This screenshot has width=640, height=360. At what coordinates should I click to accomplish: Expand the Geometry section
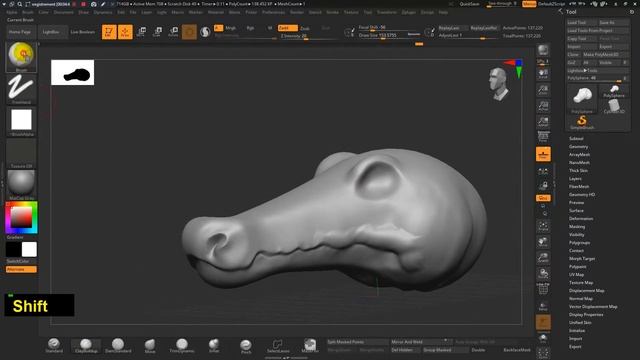[578, 147]
